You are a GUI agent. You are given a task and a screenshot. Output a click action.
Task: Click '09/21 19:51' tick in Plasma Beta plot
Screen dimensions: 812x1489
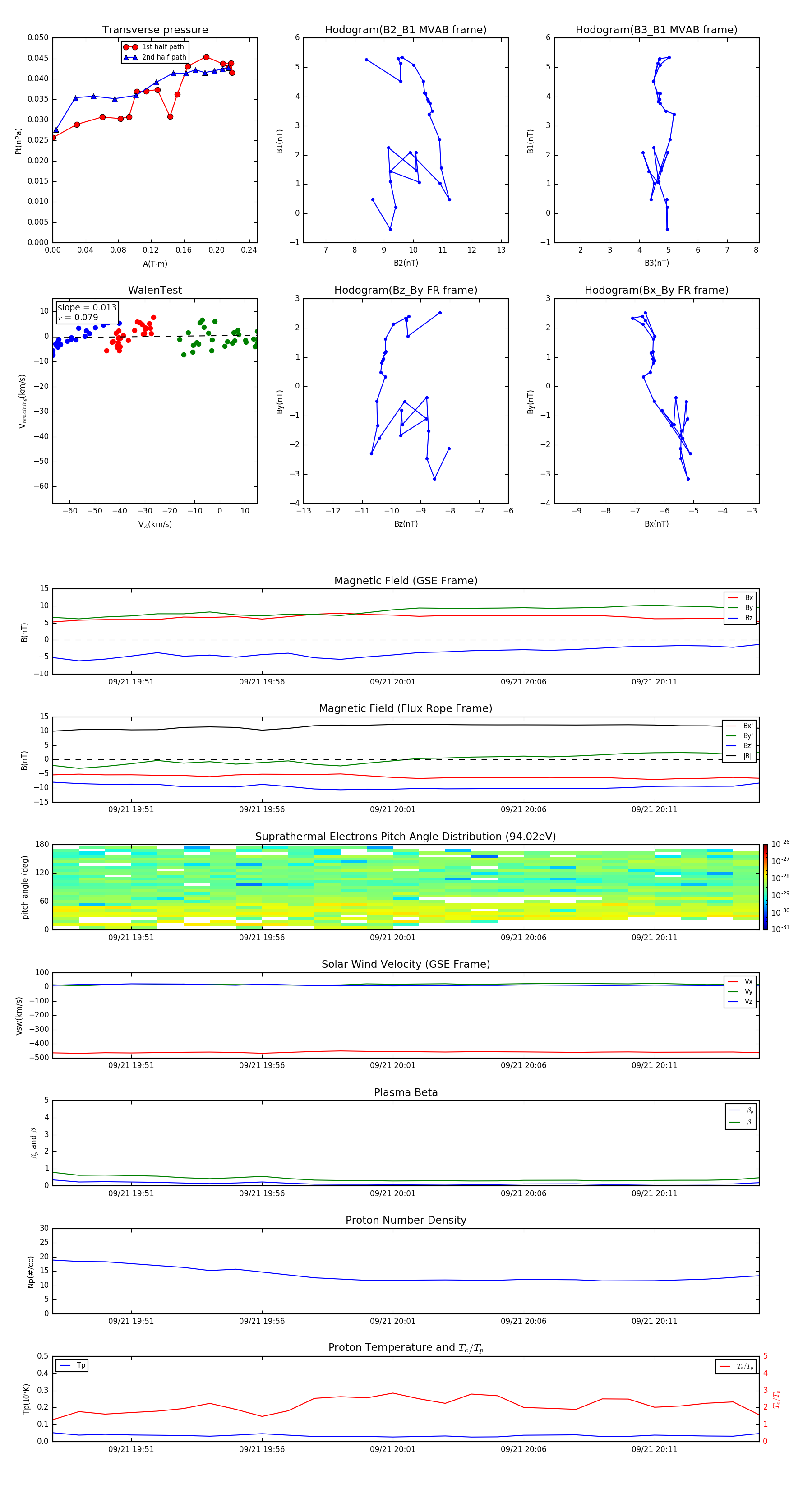click(x=131, y=1193)
